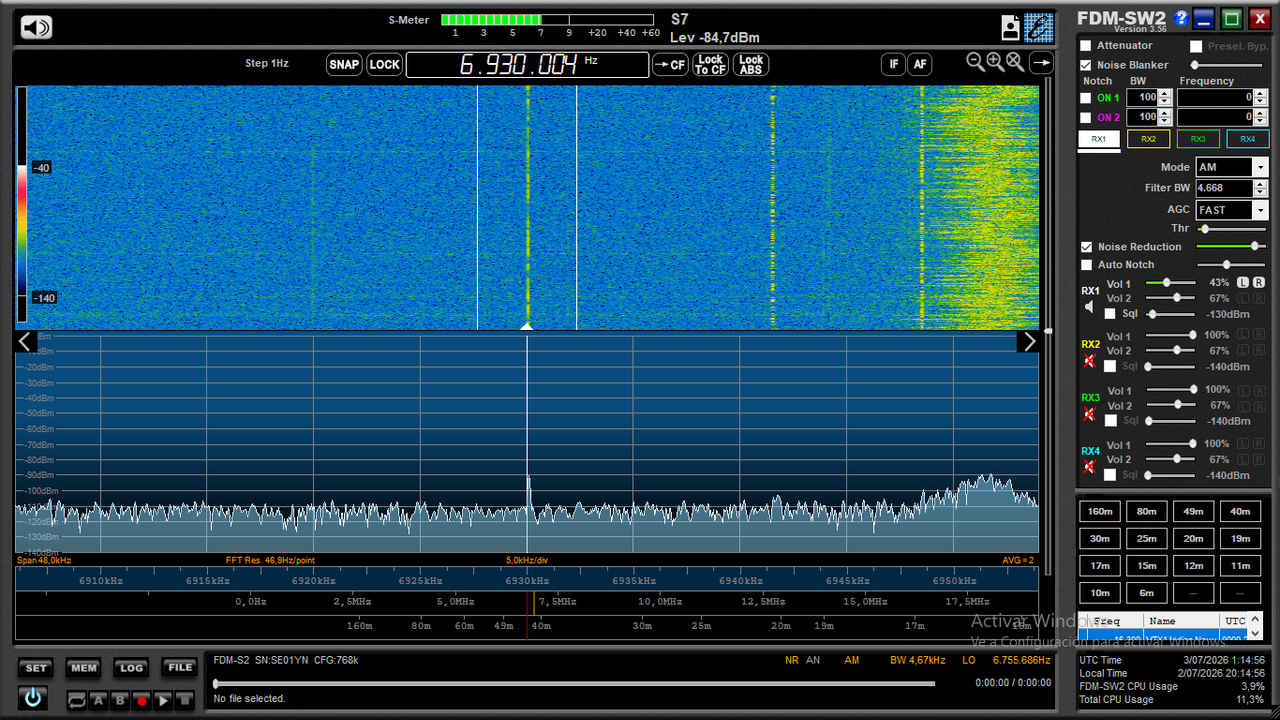Mute audio with the speaker icon at top left
The height and width of the screenshot is (720, 1280).
[x=36, y=28]
